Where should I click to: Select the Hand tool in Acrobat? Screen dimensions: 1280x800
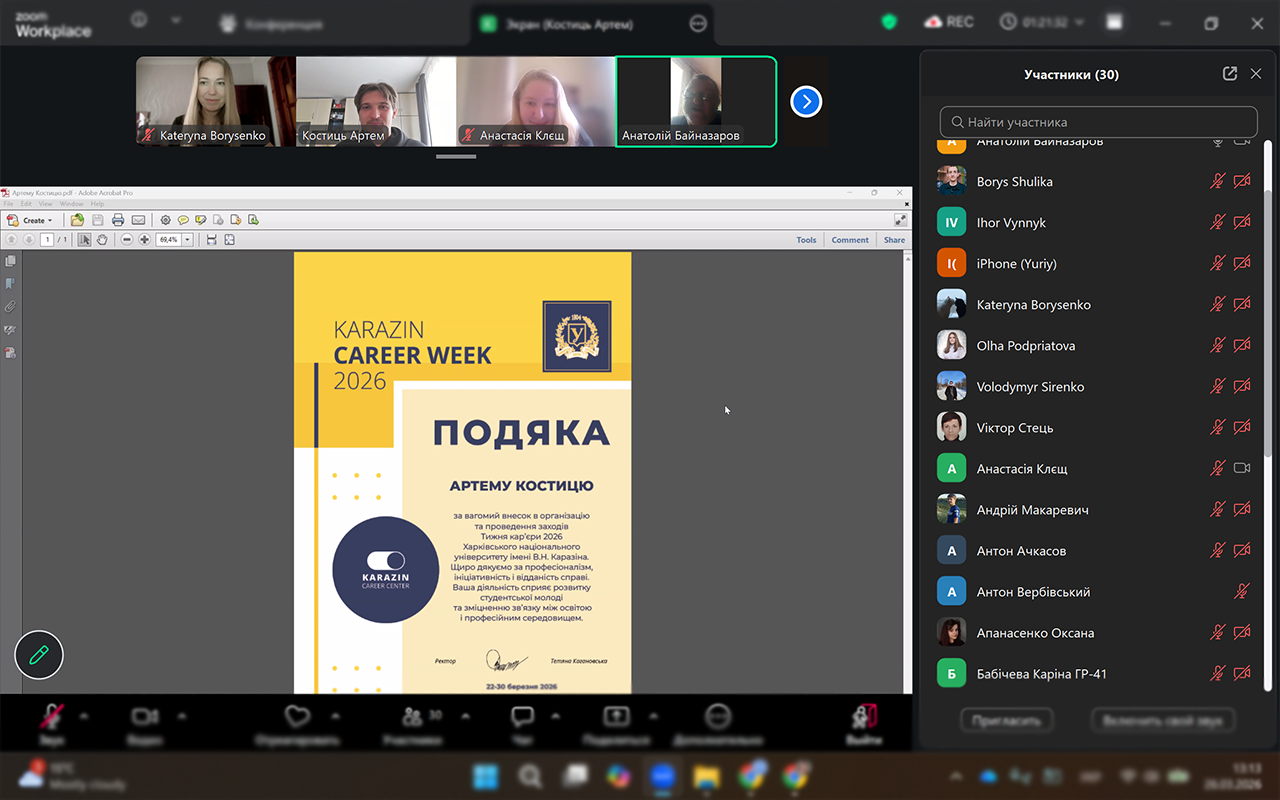[102, 240]
